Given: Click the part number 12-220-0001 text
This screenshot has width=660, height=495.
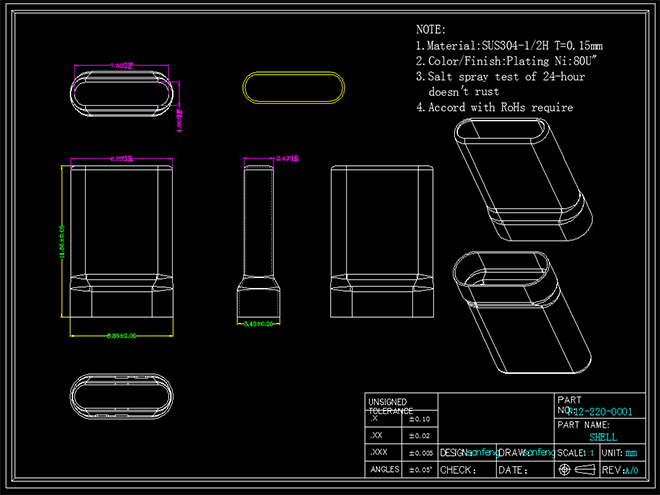Looking at the screenshot, I should 602,412.
